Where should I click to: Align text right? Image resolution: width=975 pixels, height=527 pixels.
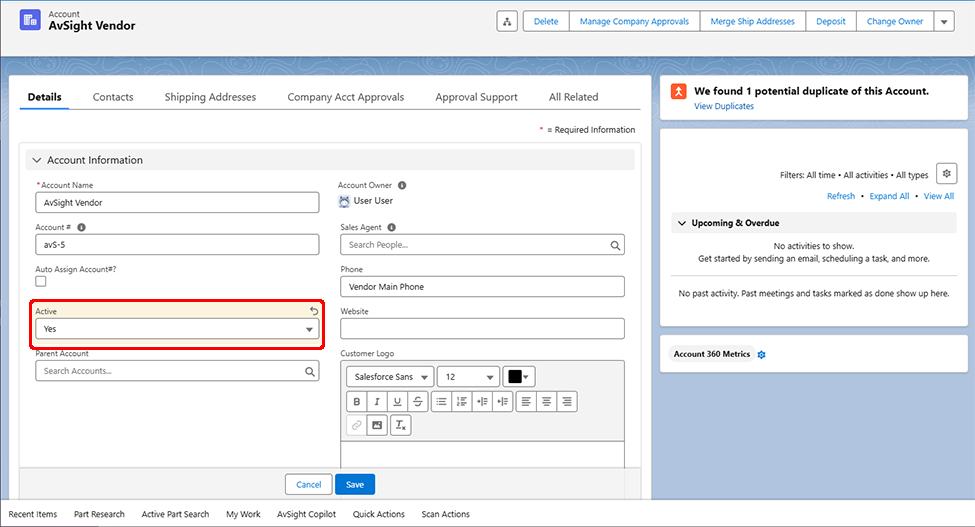click(x=567, y=401)
